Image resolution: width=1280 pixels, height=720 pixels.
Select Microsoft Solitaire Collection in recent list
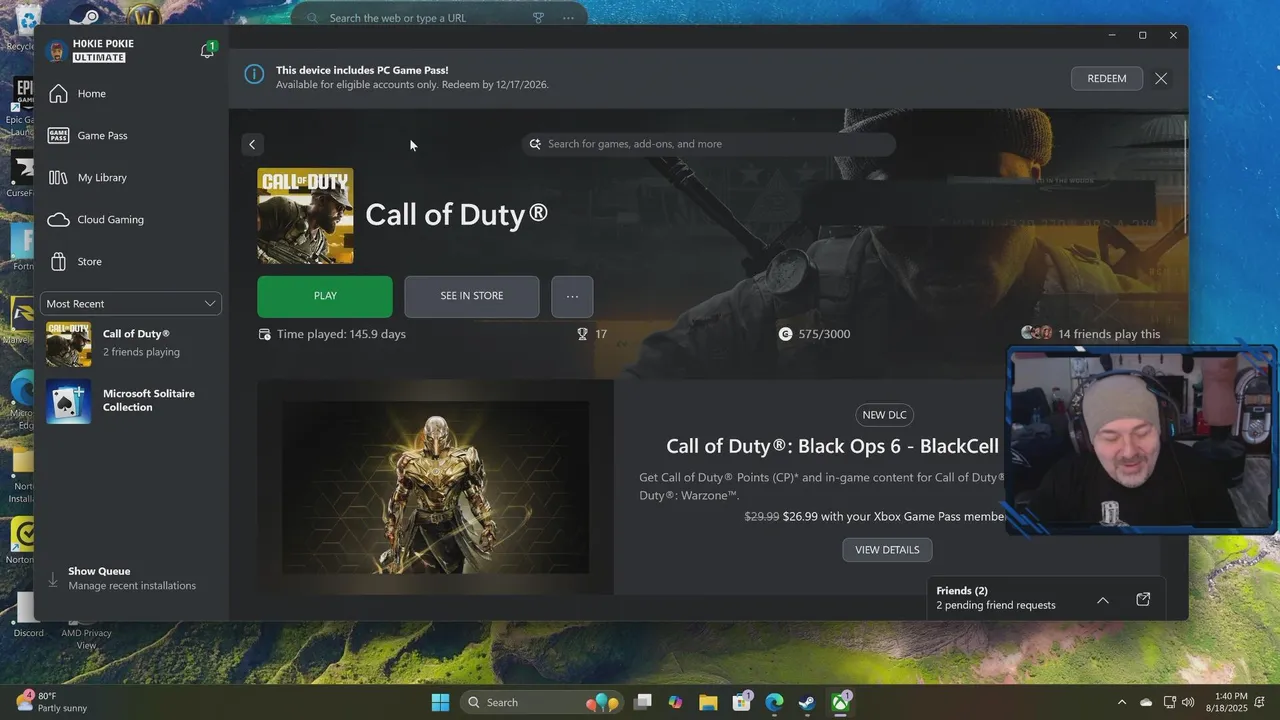click(x=131, y=400)
